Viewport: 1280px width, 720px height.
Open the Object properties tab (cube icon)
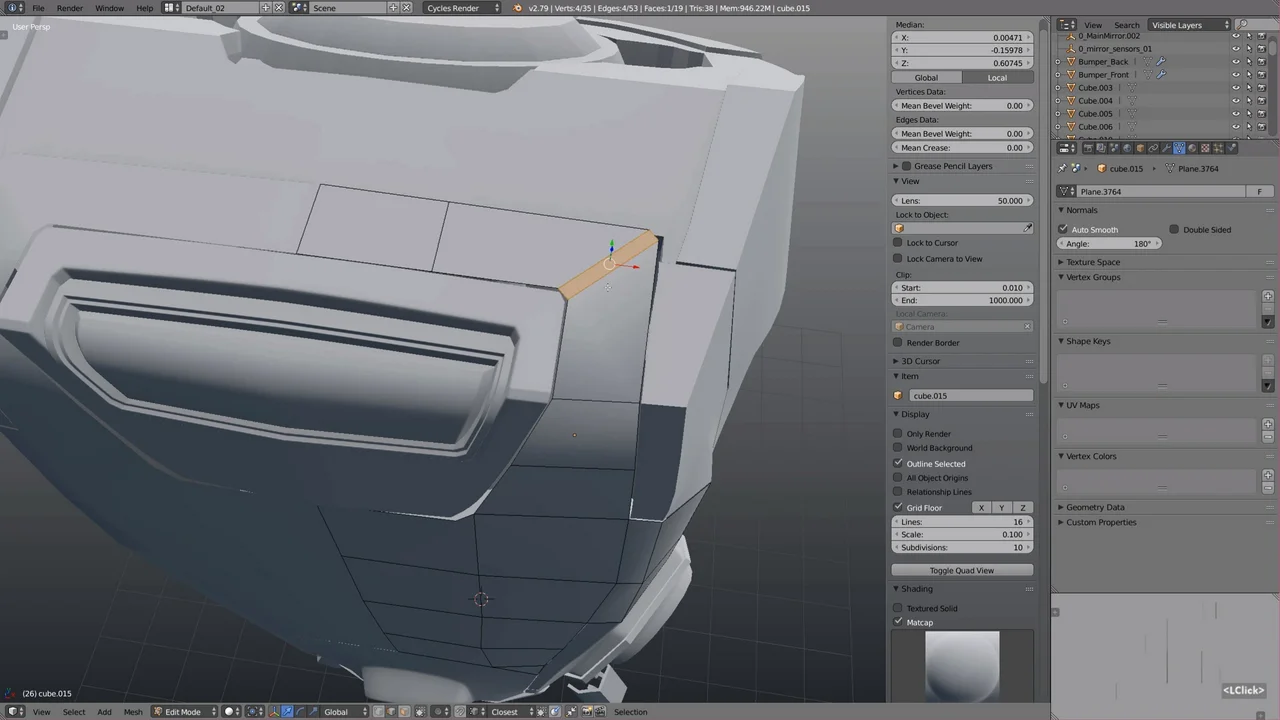click(1140, 148)
